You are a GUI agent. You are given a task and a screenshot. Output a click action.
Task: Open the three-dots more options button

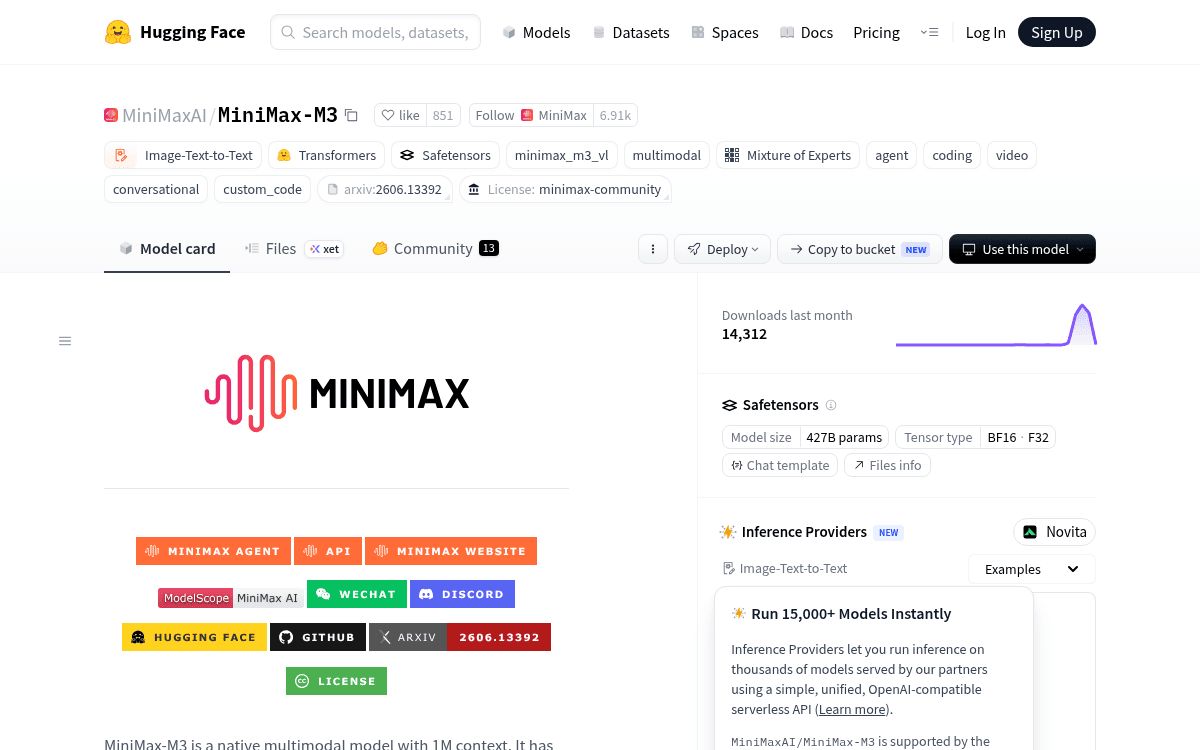tap(653, 249)
